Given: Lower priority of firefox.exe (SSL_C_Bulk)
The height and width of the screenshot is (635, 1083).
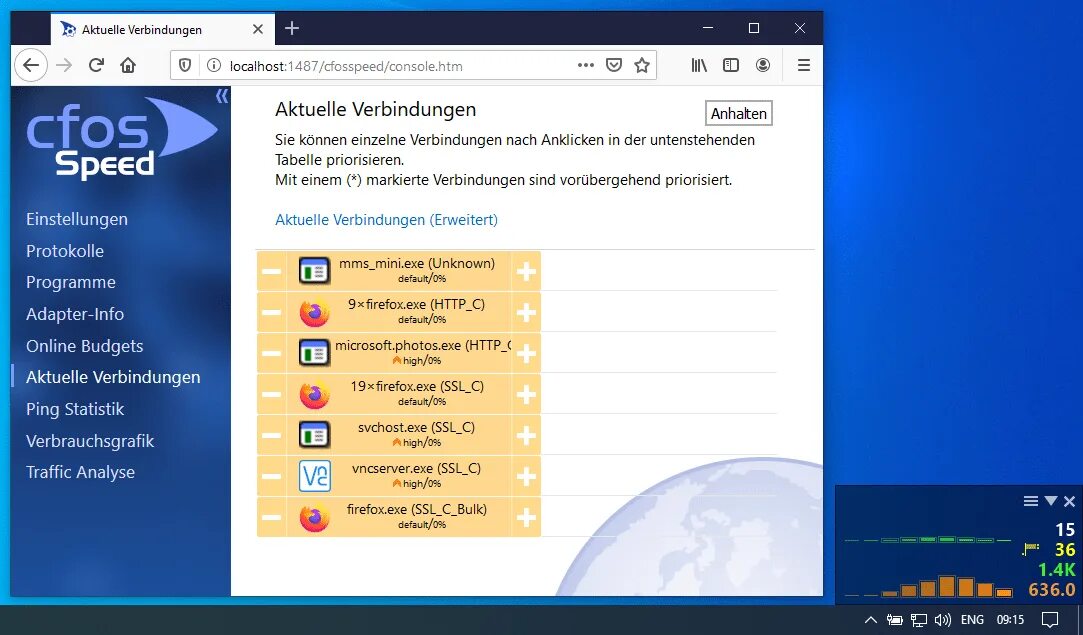Looking at the screenshot, I should coord(271,517).
